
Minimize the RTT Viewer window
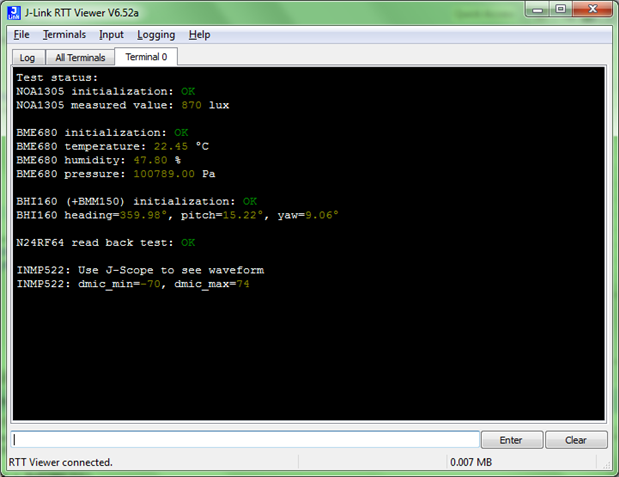[x=537, y=9]
